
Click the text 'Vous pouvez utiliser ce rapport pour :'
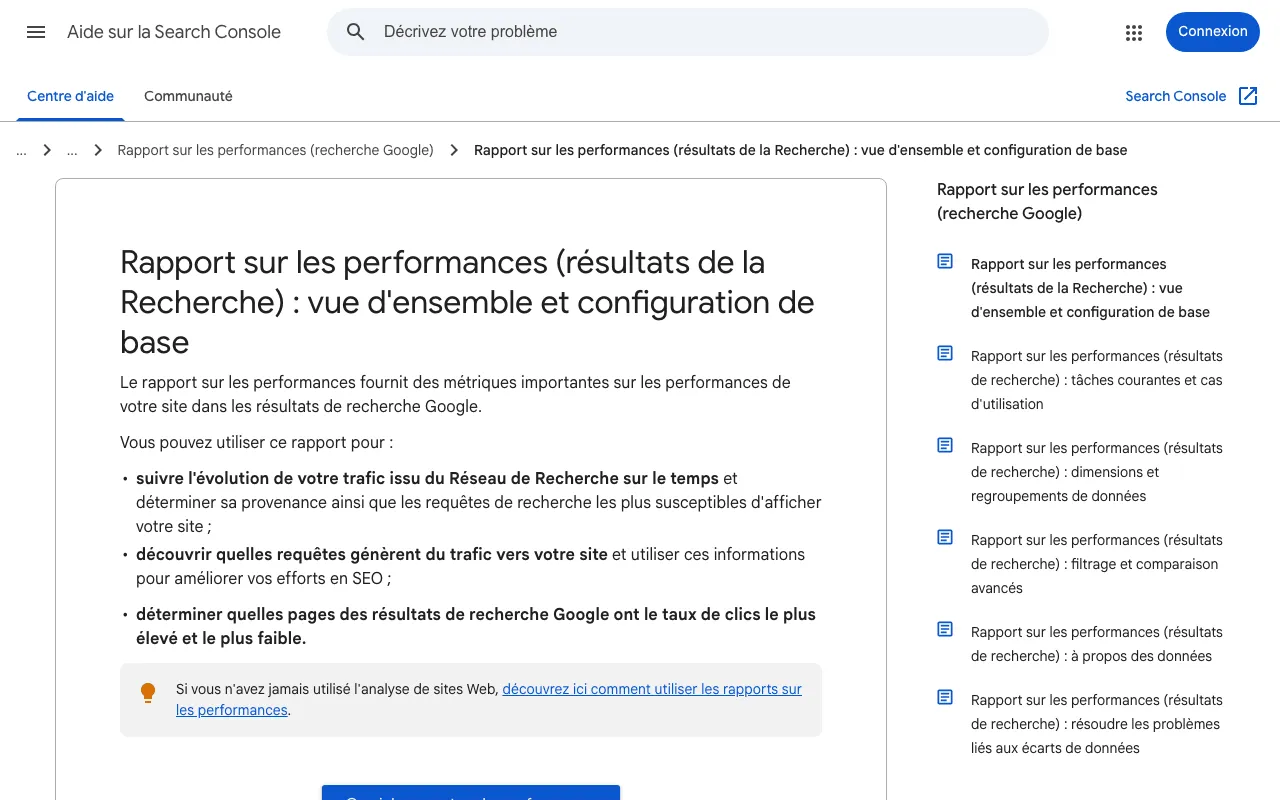coord(257,442)
